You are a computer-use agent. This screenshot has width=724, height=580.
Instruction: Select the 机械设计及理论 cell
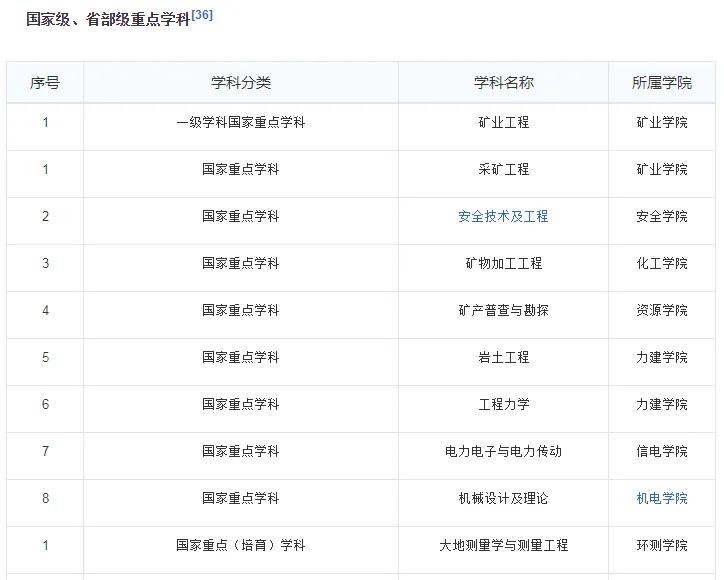503,498
